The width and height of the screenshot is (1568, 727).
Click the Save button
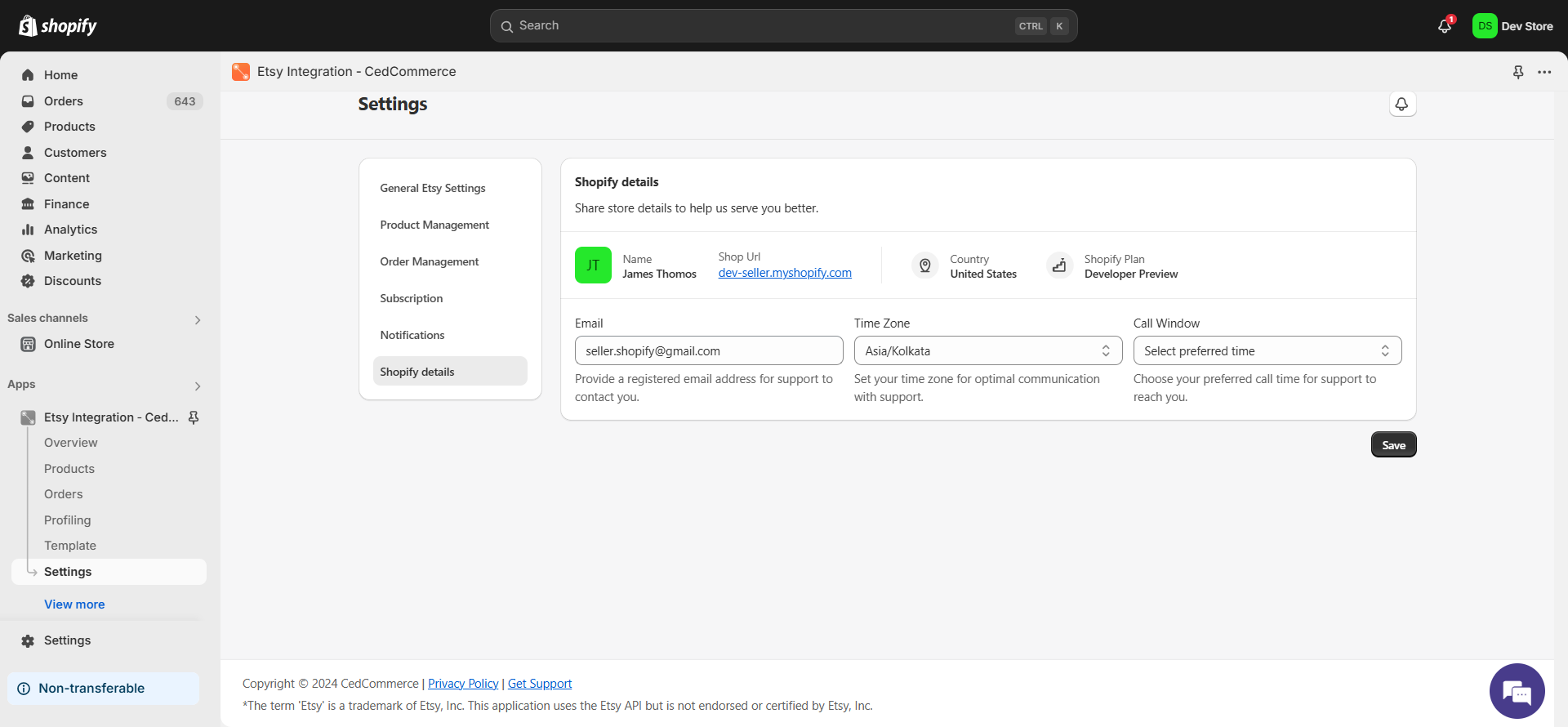[x=1393, y=445]
